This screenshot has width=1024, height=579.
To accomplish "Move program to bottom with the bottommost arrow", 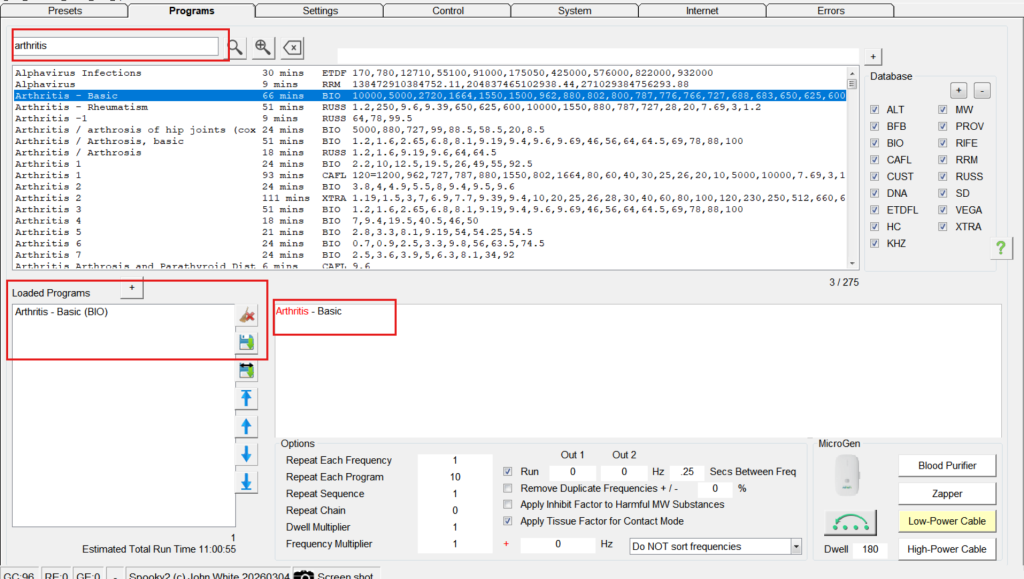I will (246, 482).
